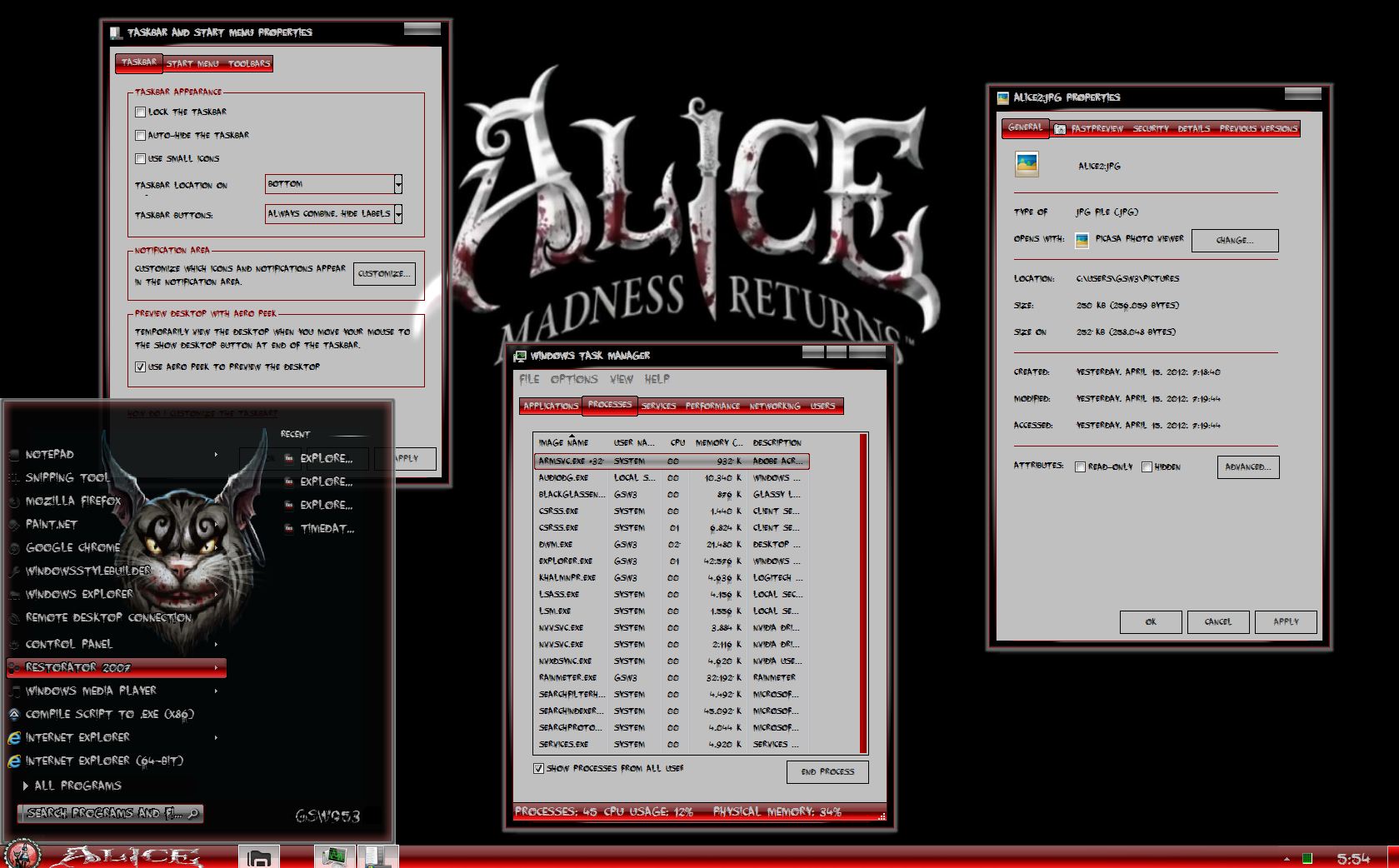Click the Paint.NET icon in Start menu
This screenshot has height=868, width=1399.
click(x=14, y=525)
